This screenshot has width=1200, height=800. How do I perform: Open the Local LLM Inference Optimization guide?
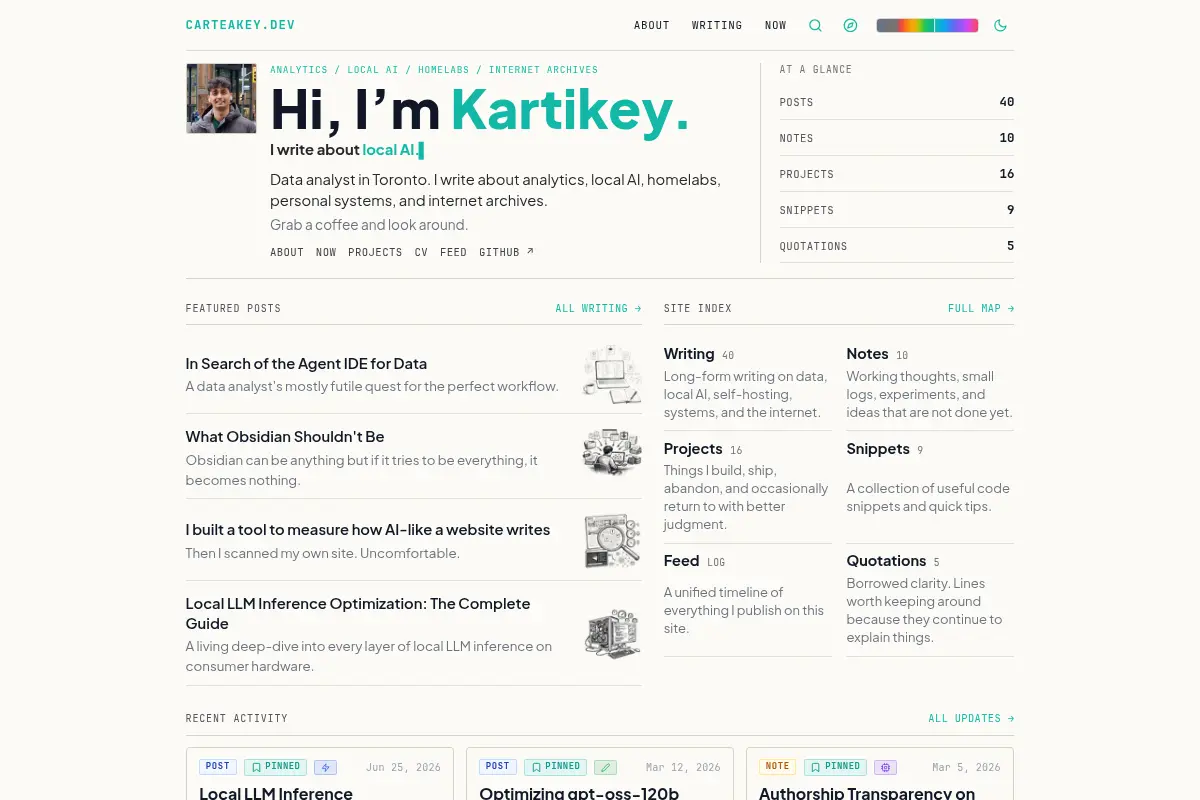(x=358, y=613)
